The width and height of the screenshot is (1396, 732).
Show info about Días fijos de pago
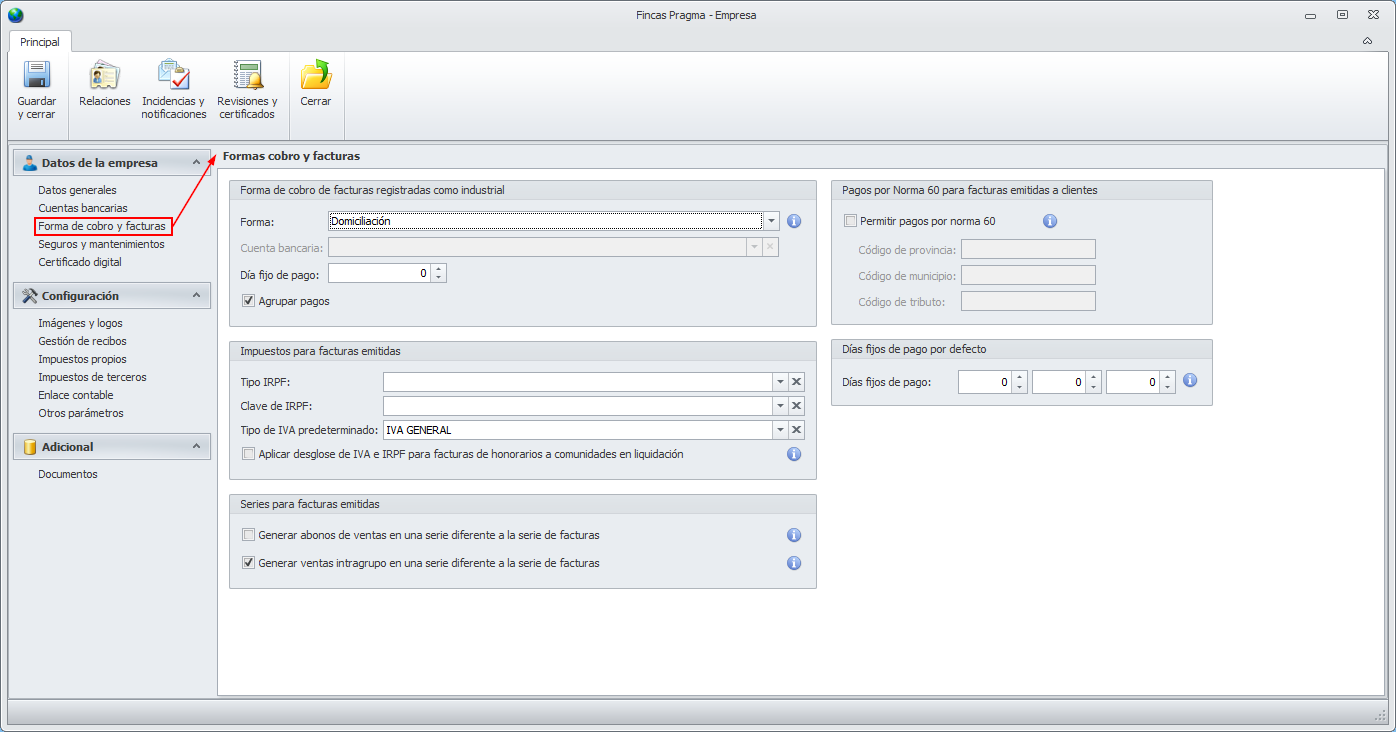pyautogui.click(x=1190, y=381)
